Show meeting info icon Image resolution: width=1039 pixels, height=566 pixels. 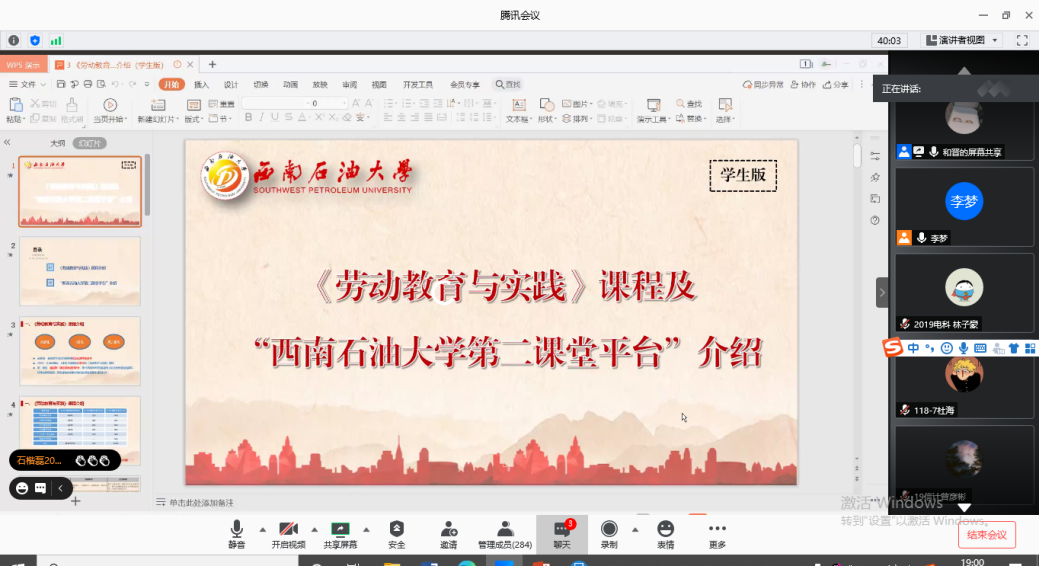pos(13,40)
